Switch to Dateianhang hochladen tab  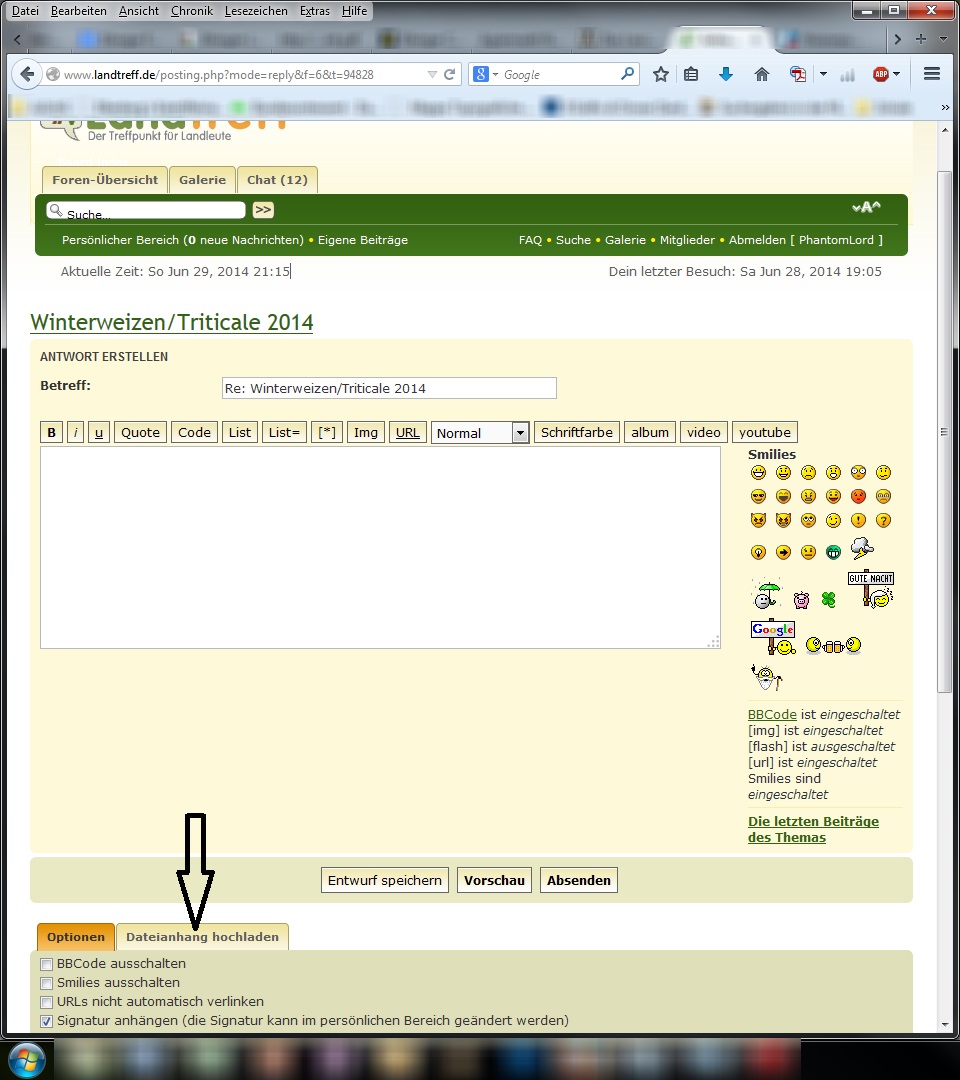(202, 937)
